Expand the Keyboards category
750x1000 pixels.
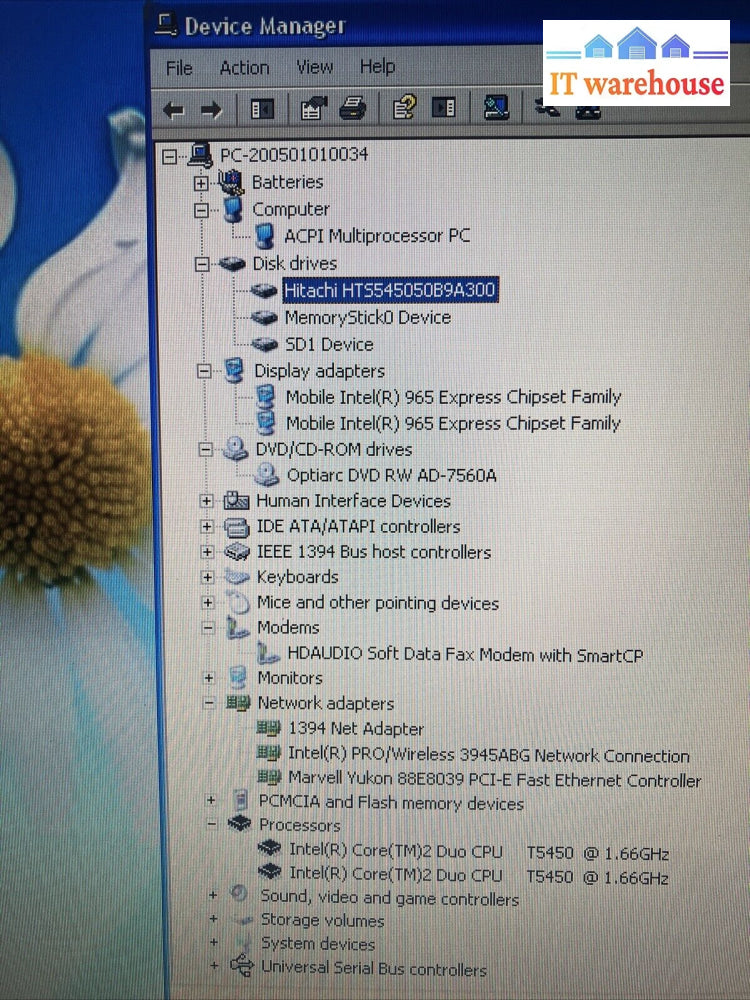click(x=207, y=577)
